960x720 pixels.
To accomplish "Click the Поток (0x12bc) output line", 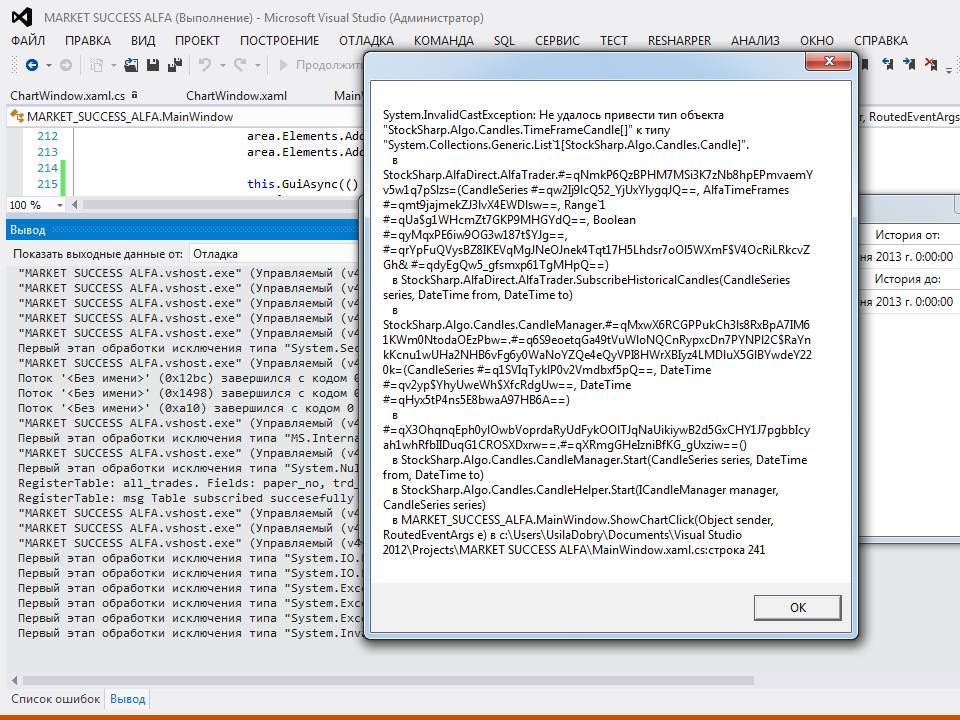I will 188,378.
